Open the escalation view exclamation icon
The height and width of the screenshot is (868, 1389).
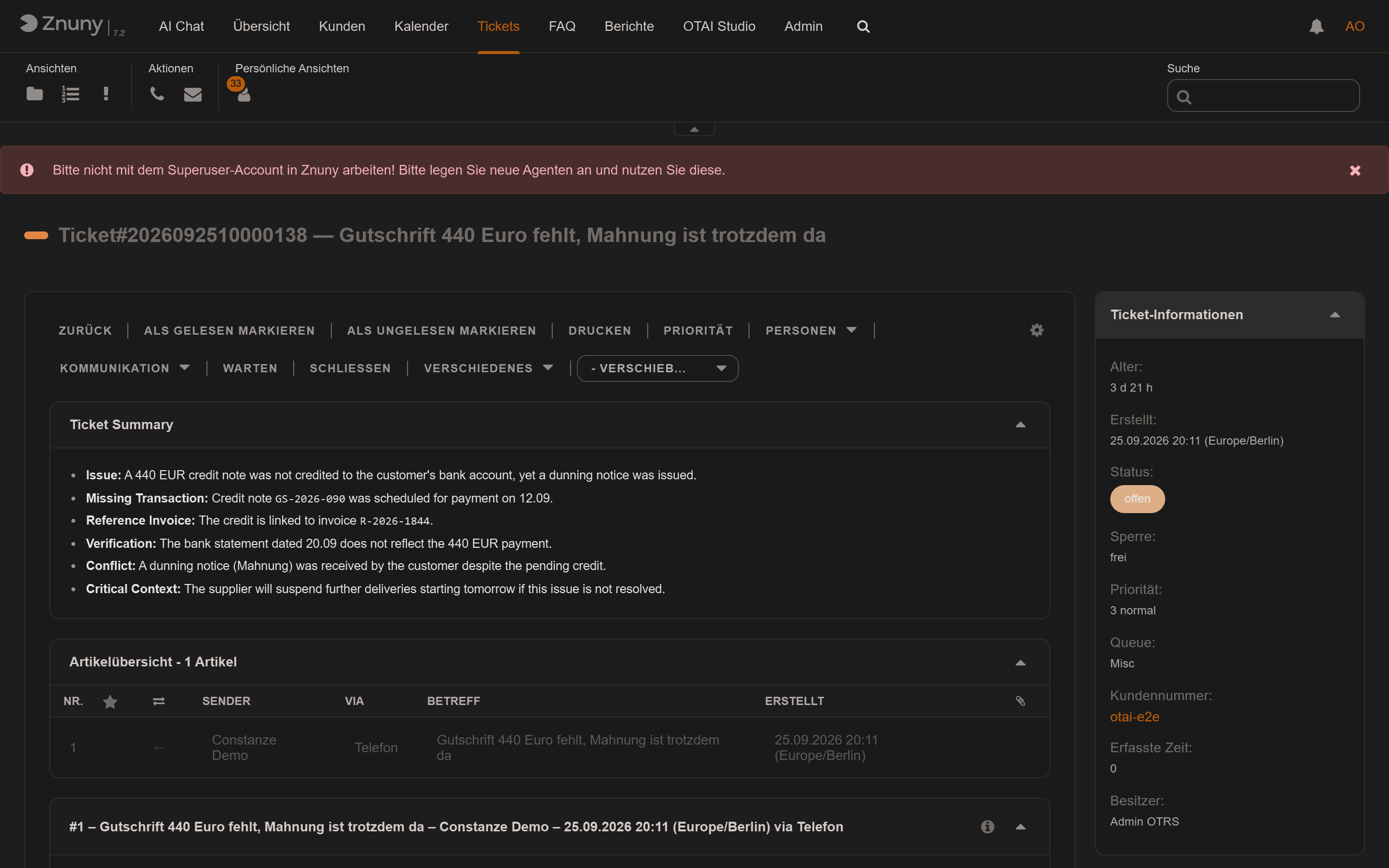coord(106,94)
